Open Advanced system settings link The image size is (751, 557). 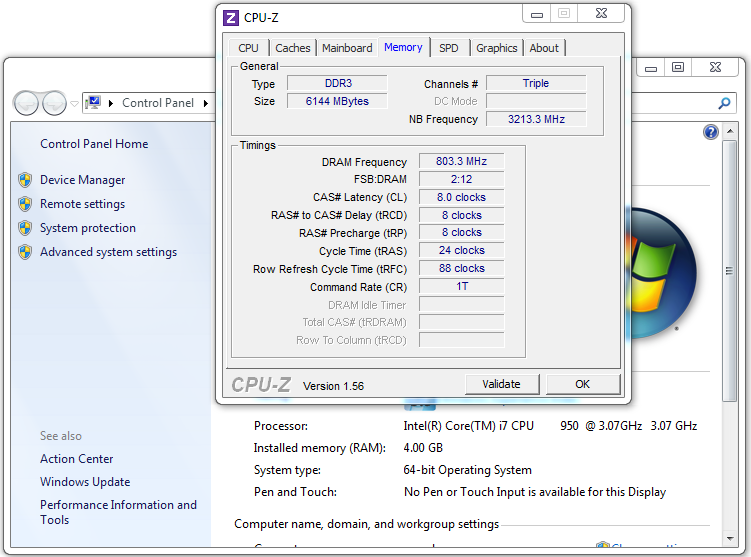pos(108,252)
